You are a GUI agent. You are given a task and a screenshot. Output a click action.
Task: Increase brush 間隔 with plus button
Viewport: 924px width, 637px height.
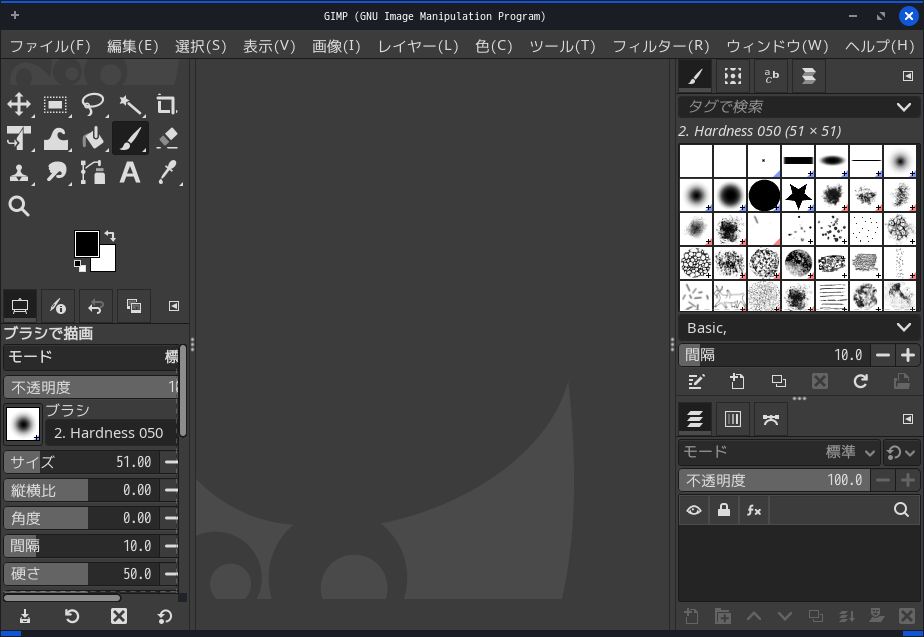908,355
